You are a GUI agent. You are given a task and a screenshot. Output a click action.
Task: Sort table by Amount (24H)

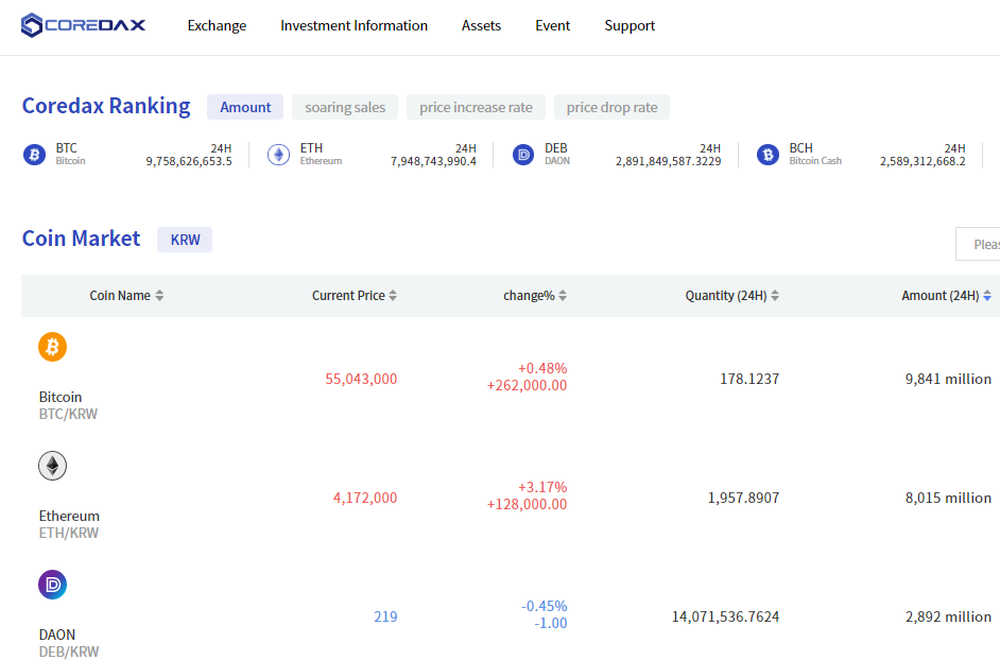pyautogui.click(x=946, y=296)
